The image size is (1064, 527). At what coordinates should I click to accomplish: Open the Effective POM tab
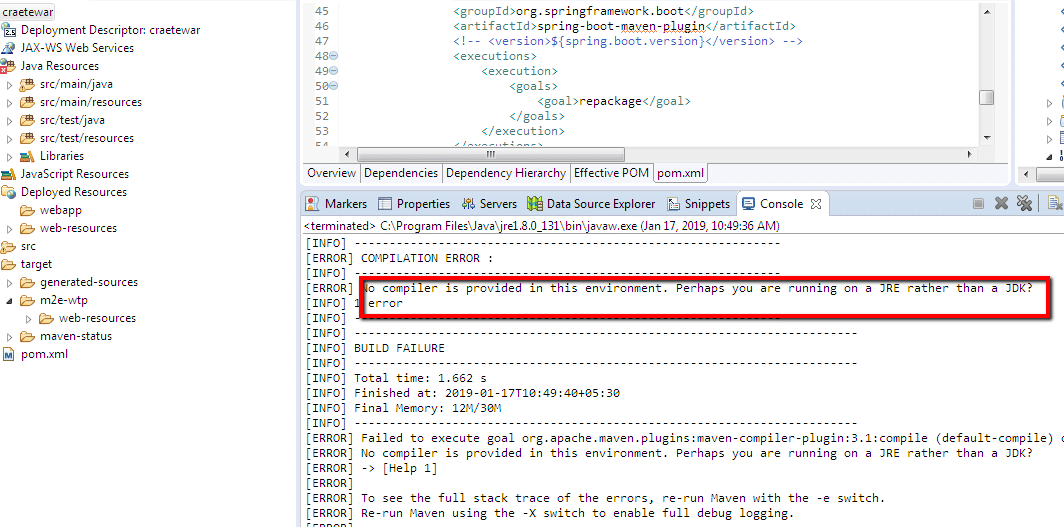(x=611, y=173)
